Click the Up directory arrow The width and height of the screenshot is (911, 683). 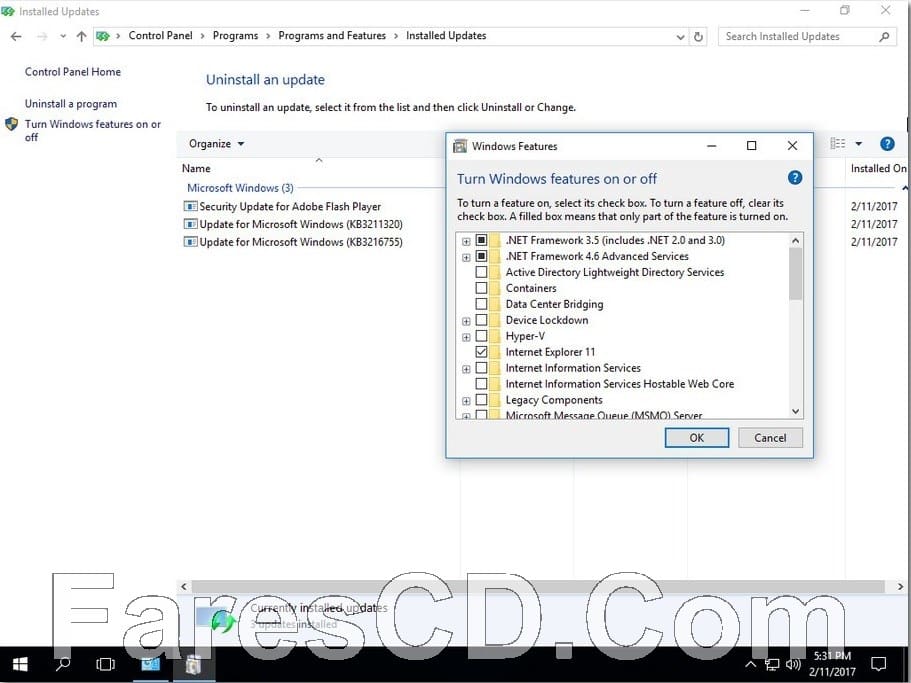pyautogui.click(x=81, y=36)
